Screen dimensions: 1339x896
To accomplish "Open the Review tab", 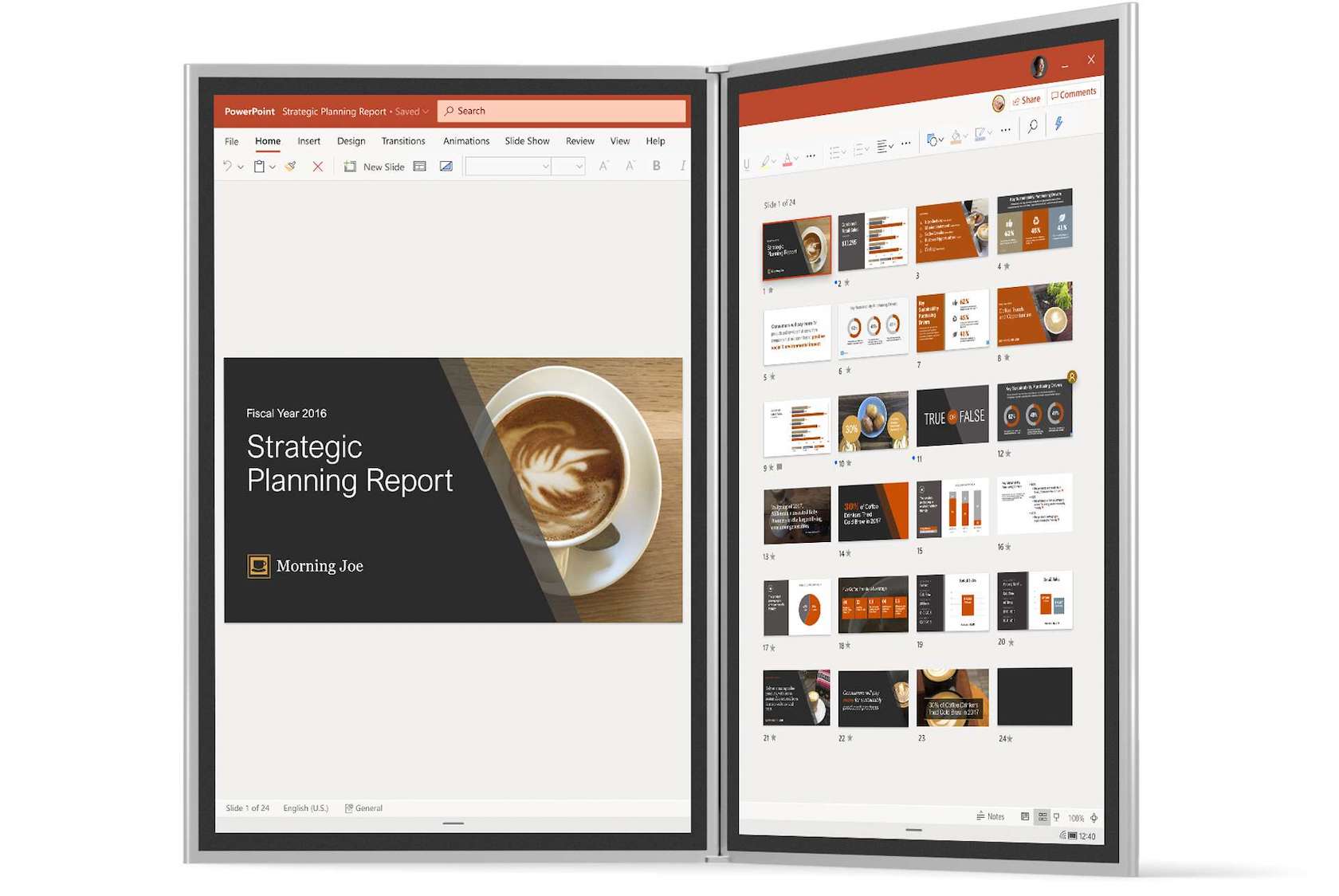I will coord(579,141).
